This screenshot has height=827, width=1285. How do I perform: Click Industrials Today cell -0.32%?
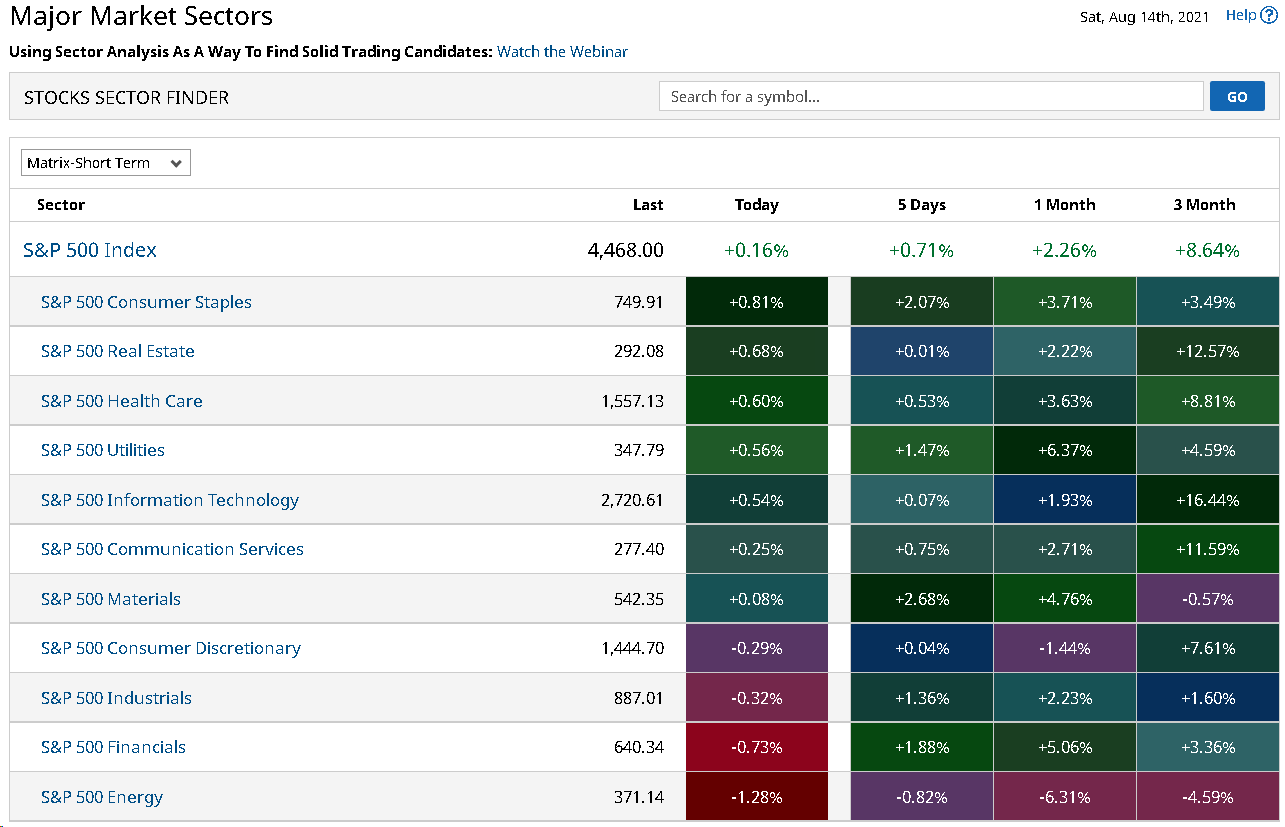click(x=757, y=698)
